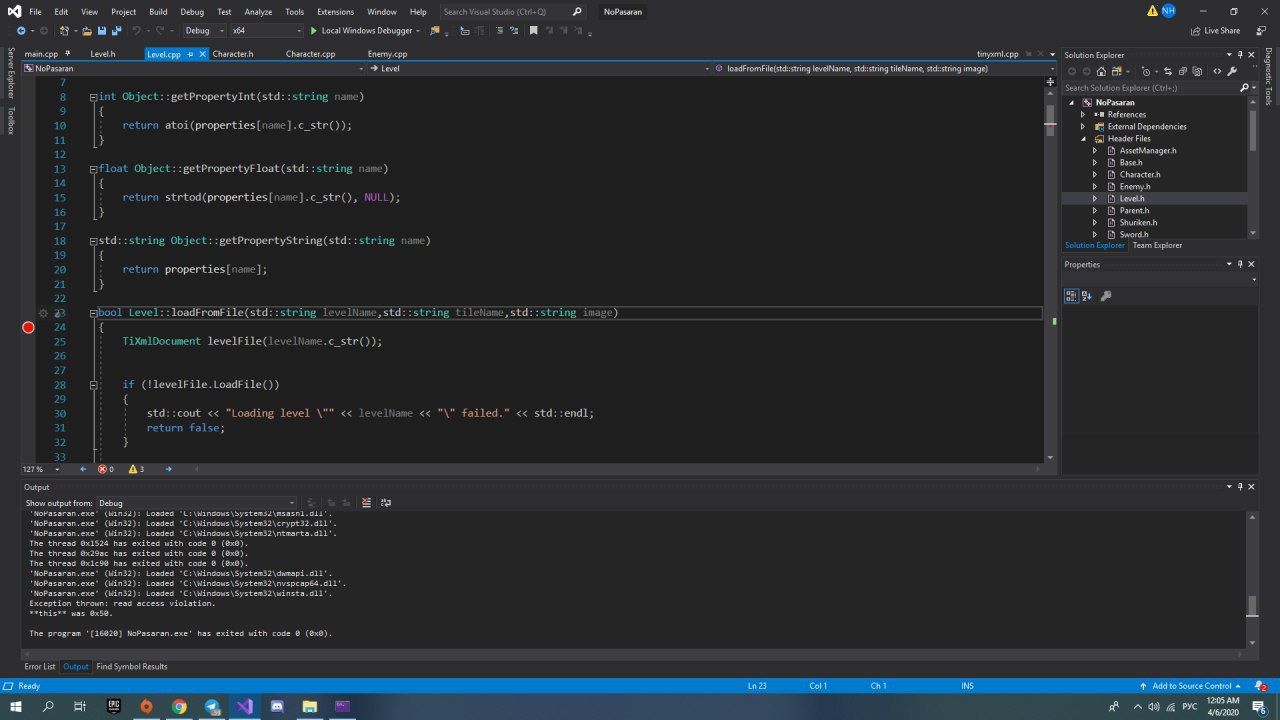Click the Open File folder icon

click(x=88, y=31)
